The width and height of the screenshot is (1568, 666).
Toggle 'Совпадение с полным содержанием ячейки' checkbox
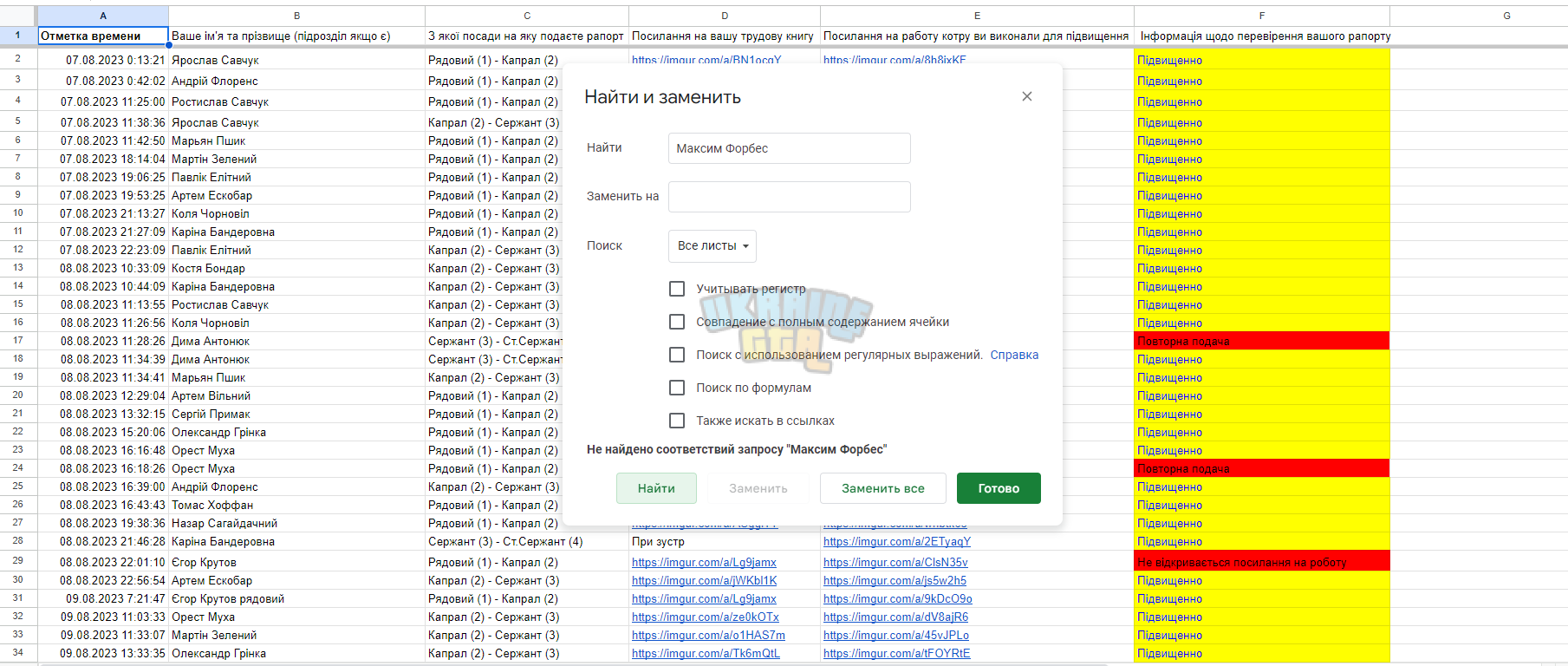(677, 322)
